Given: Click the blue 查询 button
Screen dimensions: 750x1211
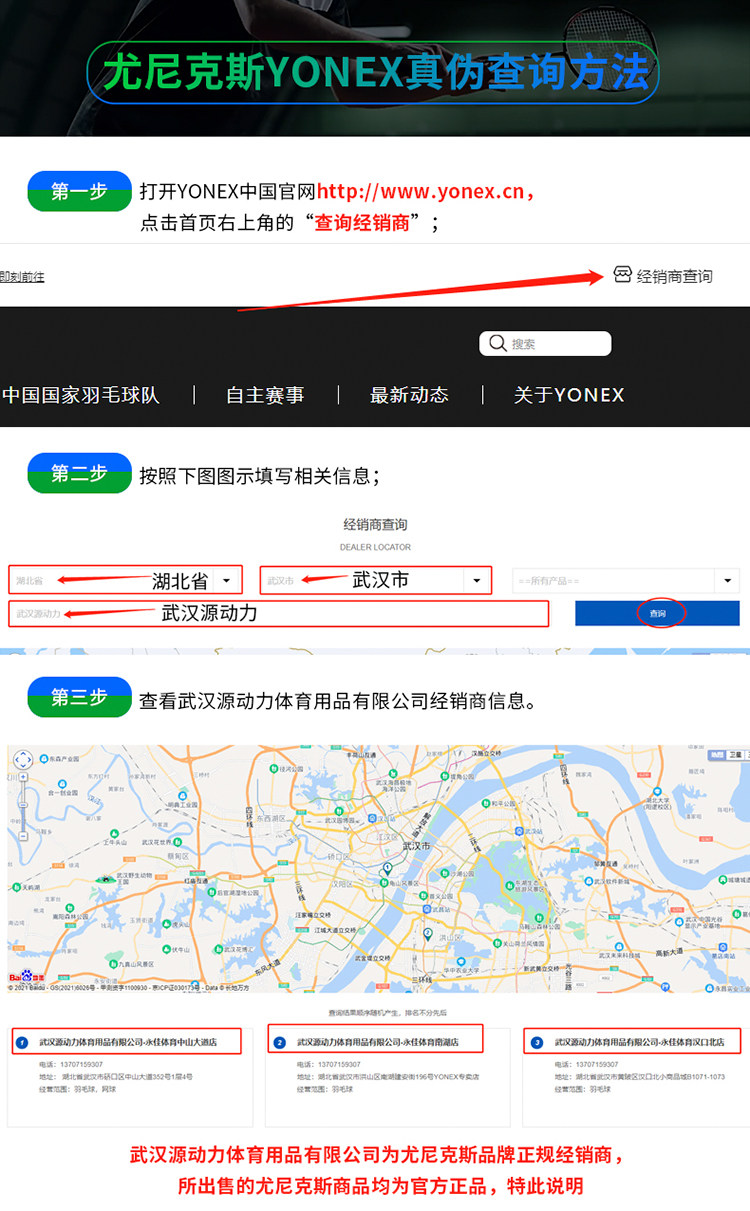Looking at the screenshot, I should [x=657, y=613].
